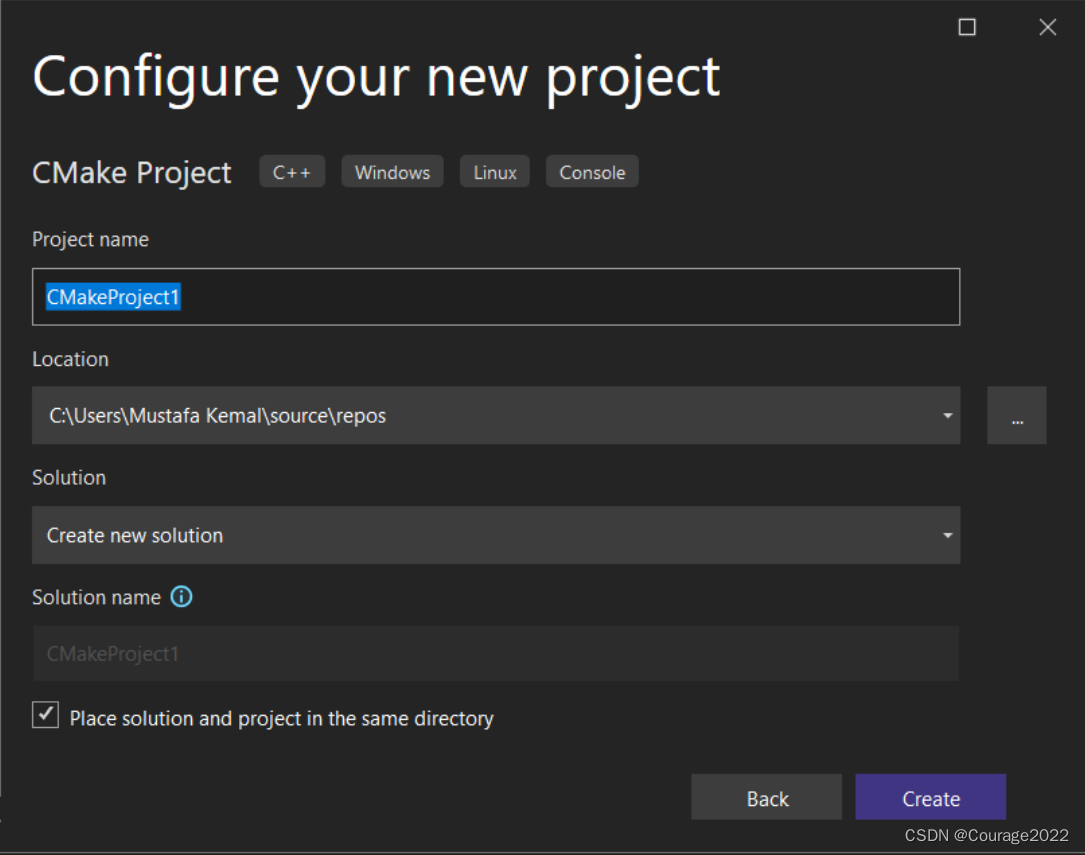Open the "Create new solution" dropdown
Screen dimensions: 1085x855
[496, 535]
